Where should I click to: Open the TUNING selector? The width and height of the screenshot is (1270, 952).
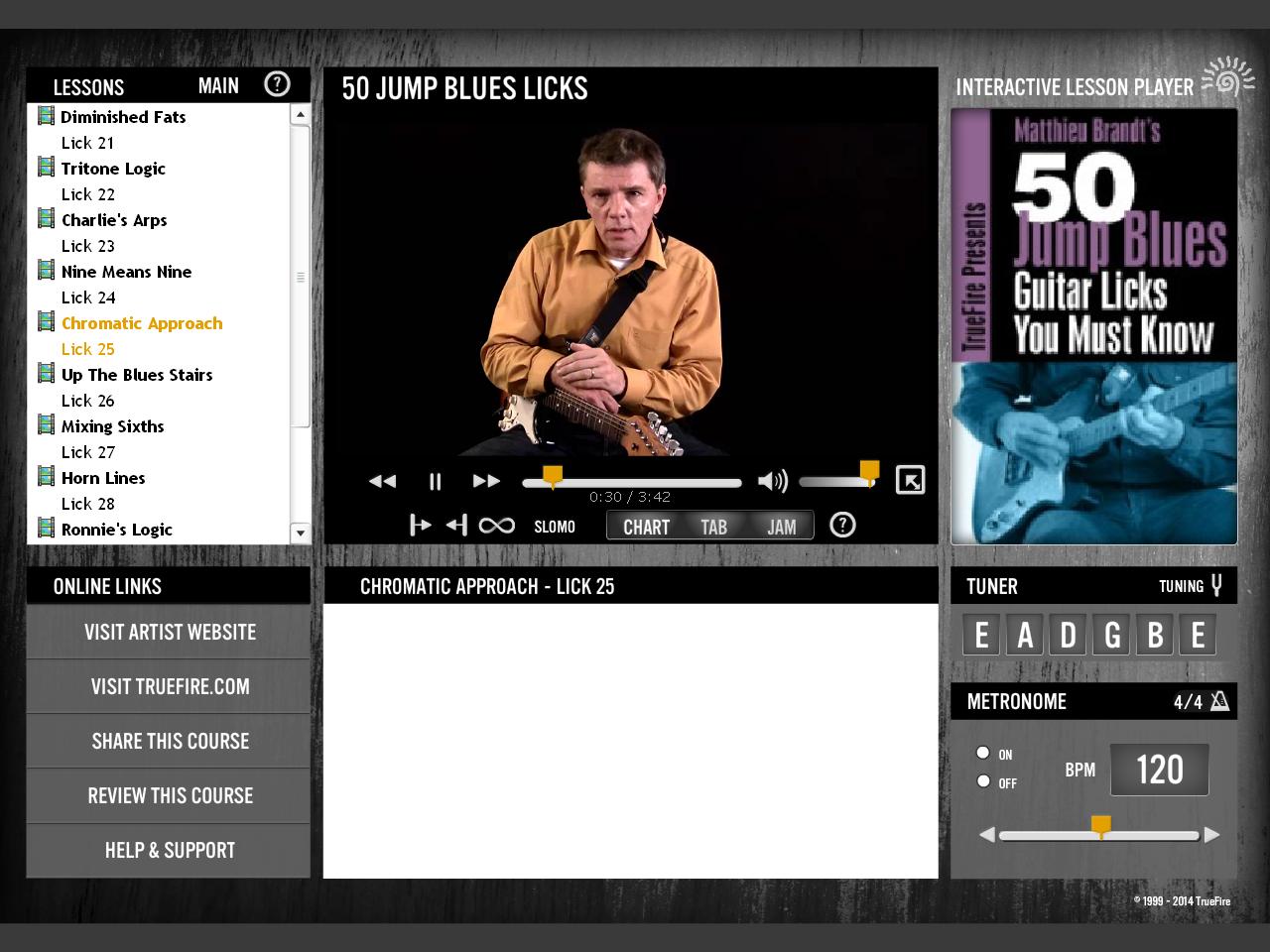pos(1181,586)
